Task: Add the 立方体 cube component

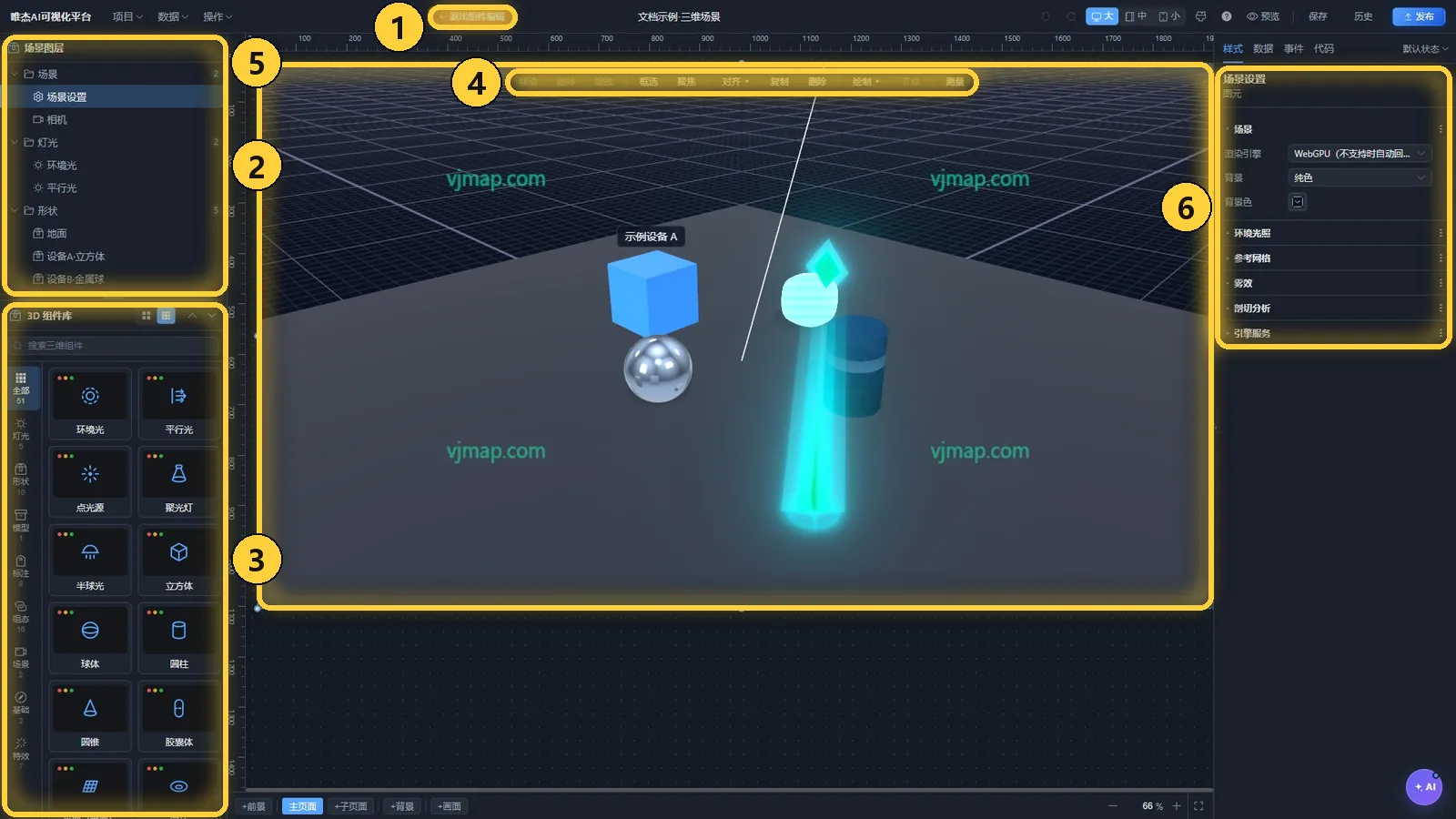Action: click(x=178, y=561)
